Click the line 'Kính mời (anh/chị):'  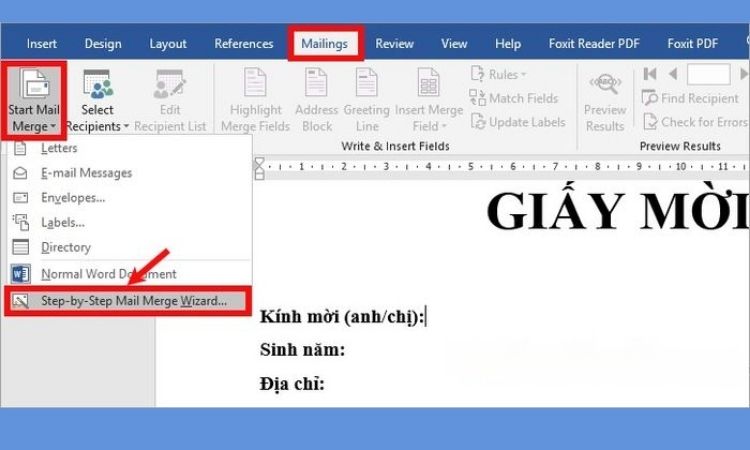[342, 317]
